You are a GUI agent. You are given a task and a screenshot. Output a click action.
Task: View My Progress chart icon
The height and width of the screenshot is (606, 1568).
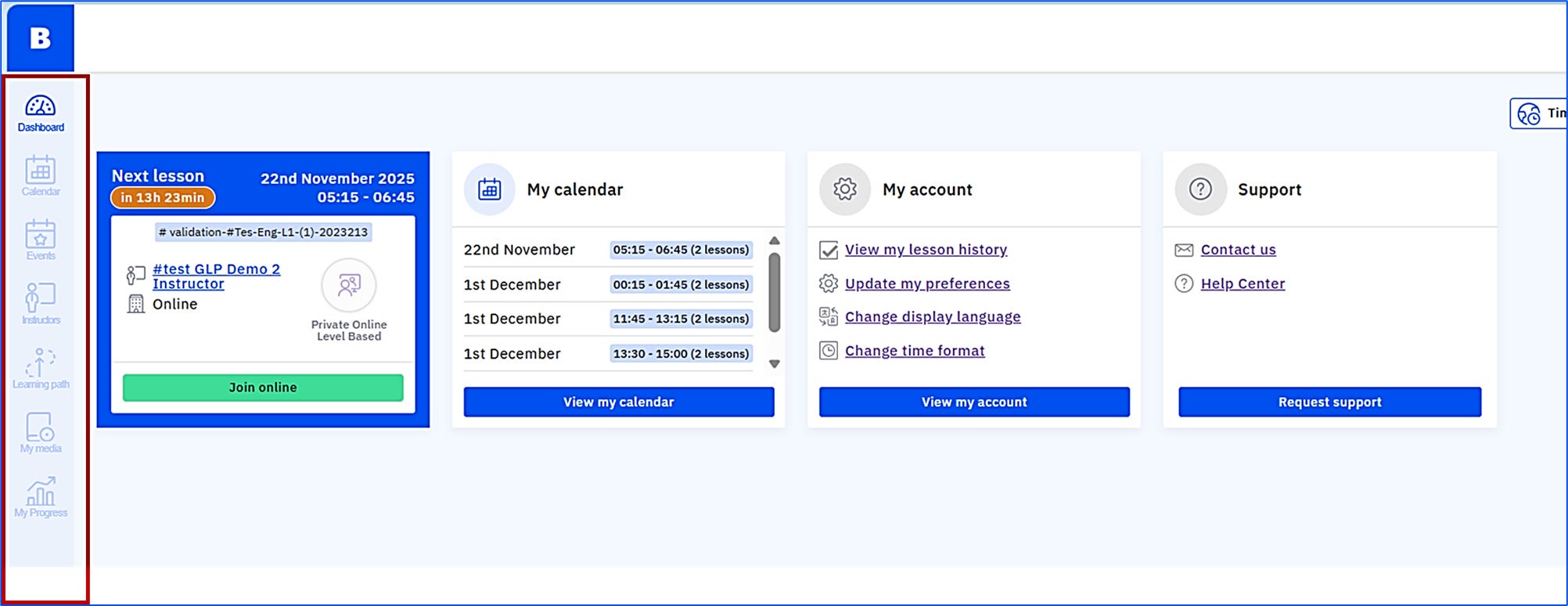(x=41, y=497)
